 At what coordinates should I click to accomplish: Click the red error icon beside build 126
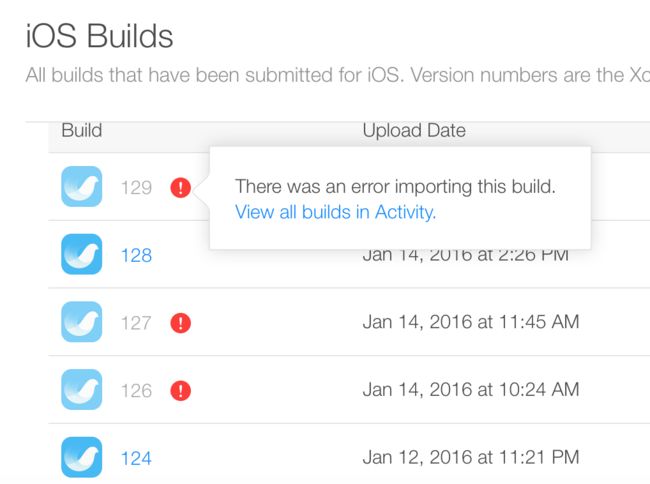click(181, 390)
